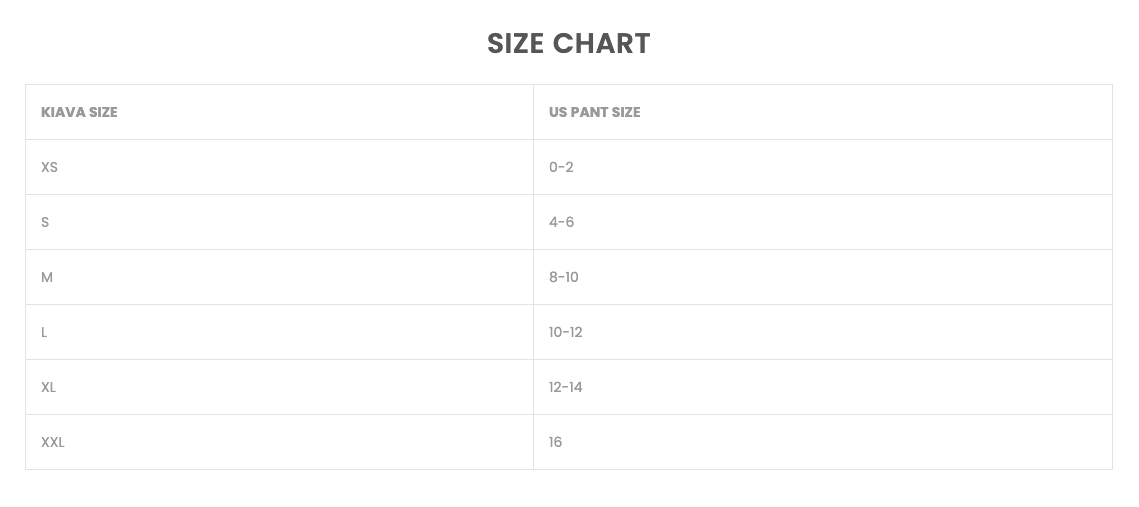
Task: Click SIZE in the KIAVA SIZE header
Action: [103, 112]
